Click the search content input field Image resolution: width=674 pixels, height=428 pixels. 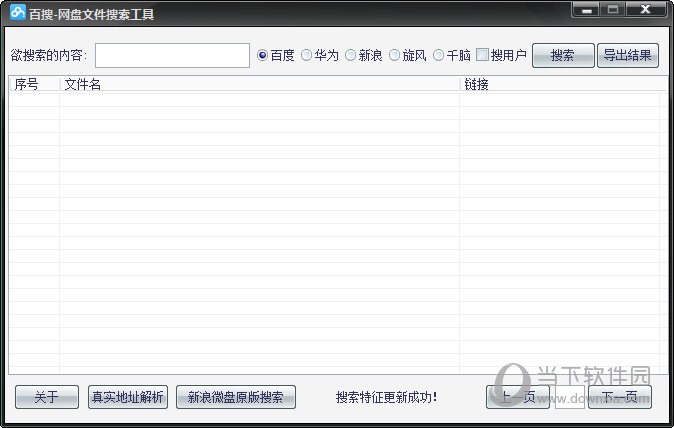point(172,55)
